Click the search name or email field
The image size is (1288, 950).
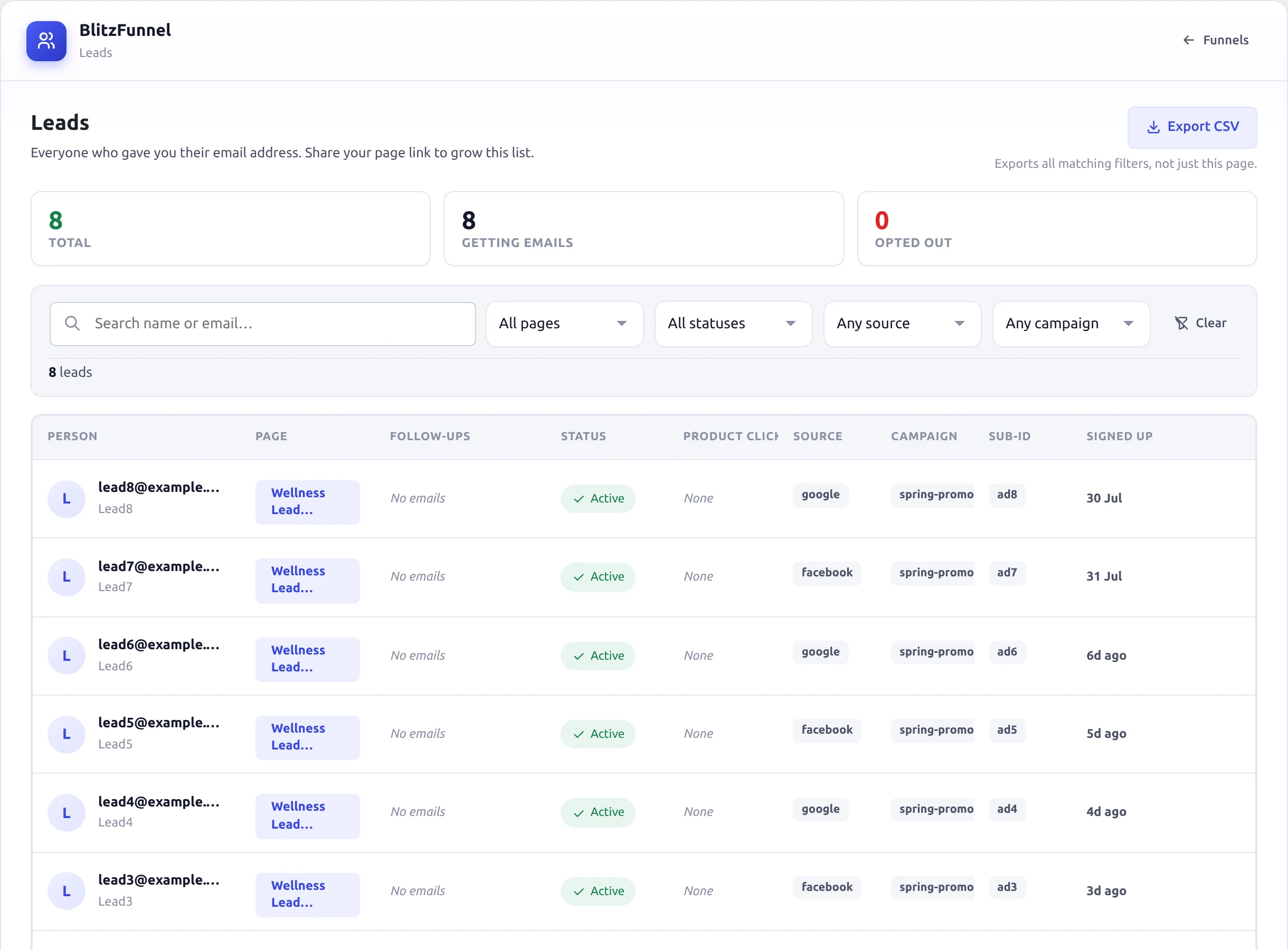point(263,324)
